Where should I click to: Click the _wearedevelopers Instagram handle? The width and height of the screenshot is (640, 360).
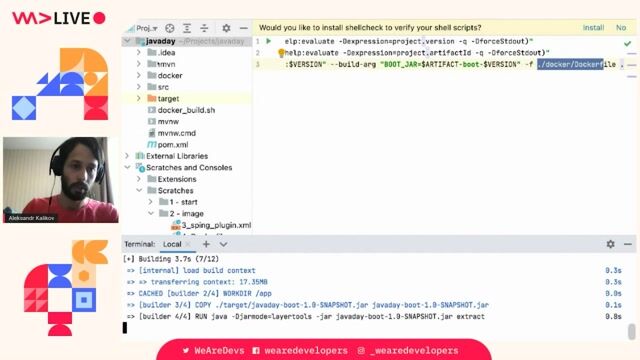click(x=414, y=351)
